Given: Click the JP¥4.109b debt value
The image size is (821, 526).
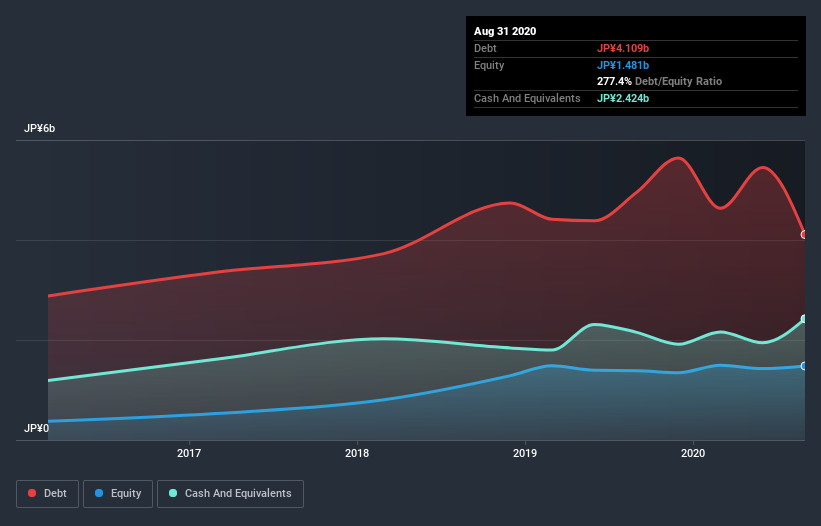Looking at the screenshot, I should (623, 48).
